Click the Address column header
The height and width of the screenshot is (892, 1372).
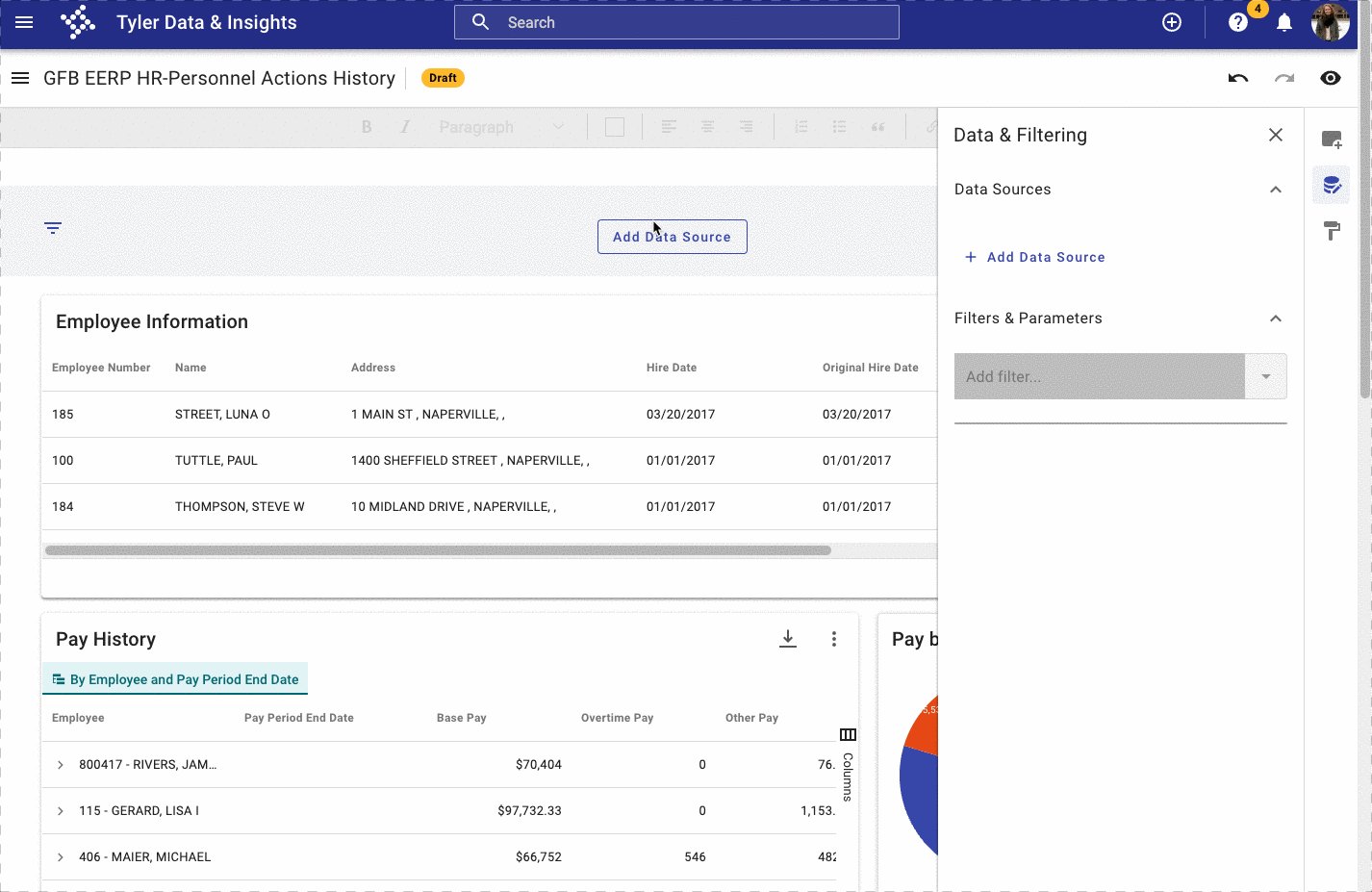coord(373,368)
